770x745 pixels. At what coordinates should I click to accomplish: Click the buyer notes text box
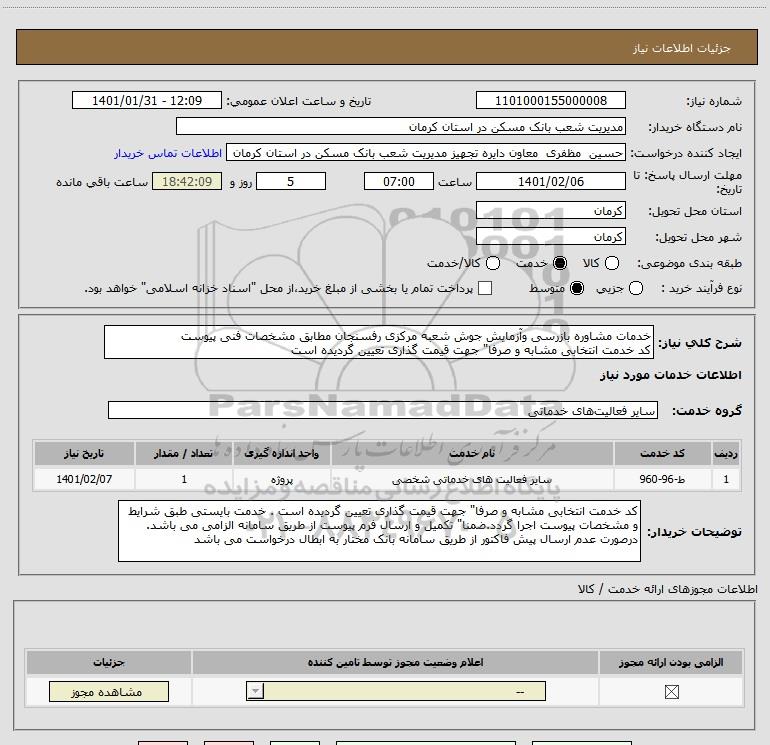[379, 531]
